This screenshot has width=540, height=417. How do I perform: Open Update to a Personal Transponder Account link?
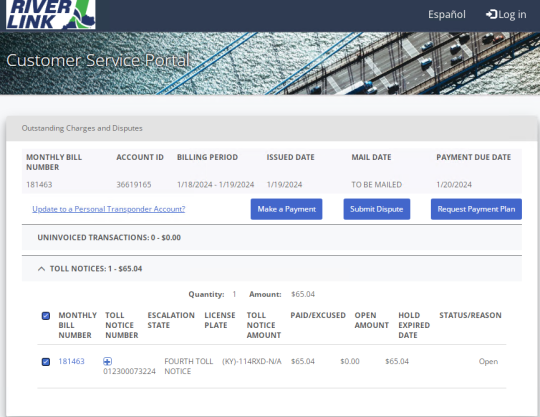tap(108, 209)
